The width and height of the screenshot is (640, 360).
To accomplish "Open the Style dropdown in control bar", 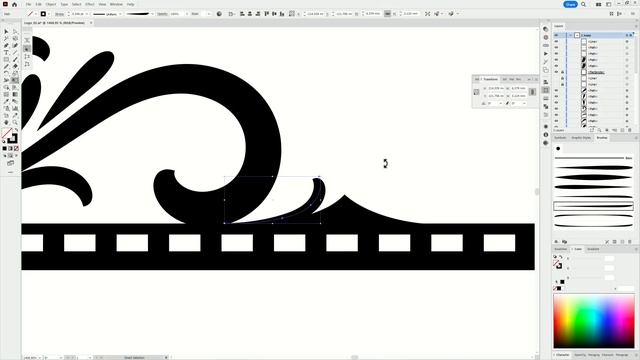I will click(209, 14).
